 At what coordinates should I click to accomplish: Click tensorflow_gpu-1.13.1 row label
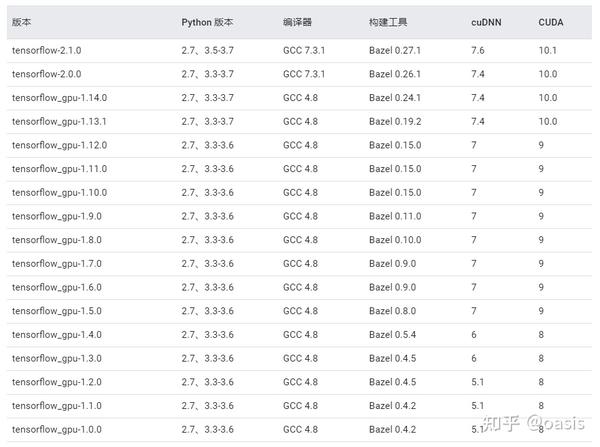pos(59,122)
